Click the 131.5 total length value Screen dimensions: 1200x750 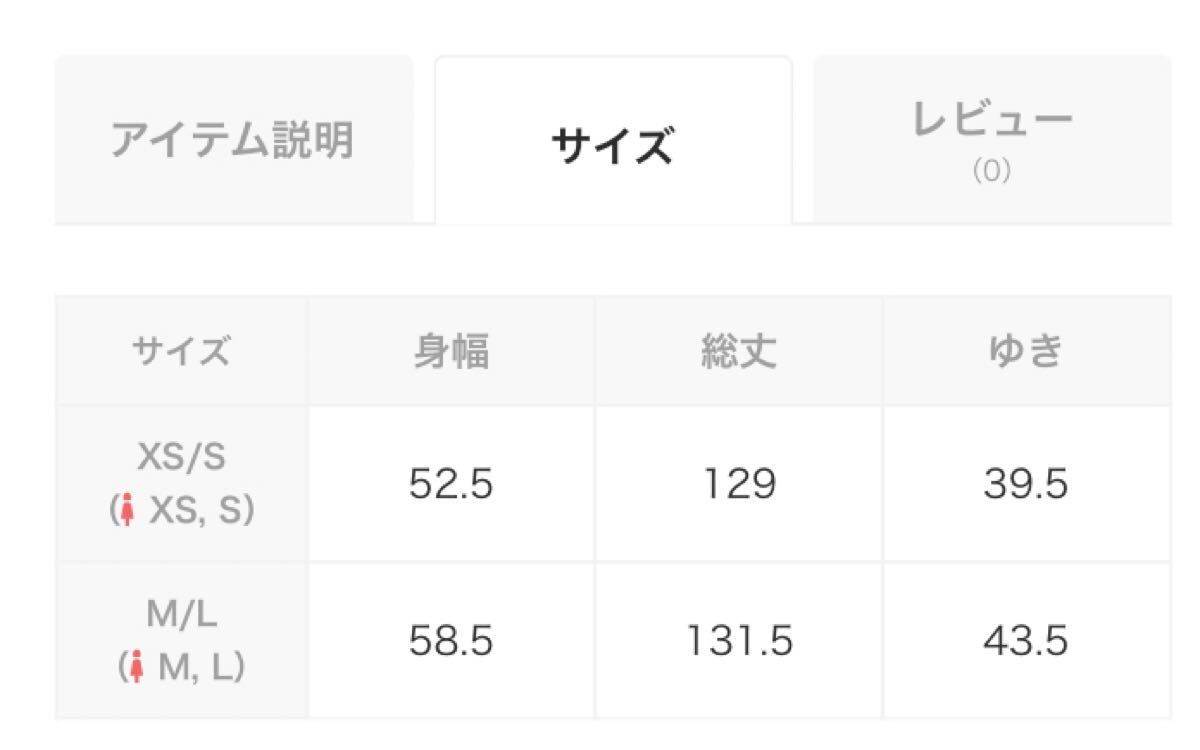click(x=739, y=641)
